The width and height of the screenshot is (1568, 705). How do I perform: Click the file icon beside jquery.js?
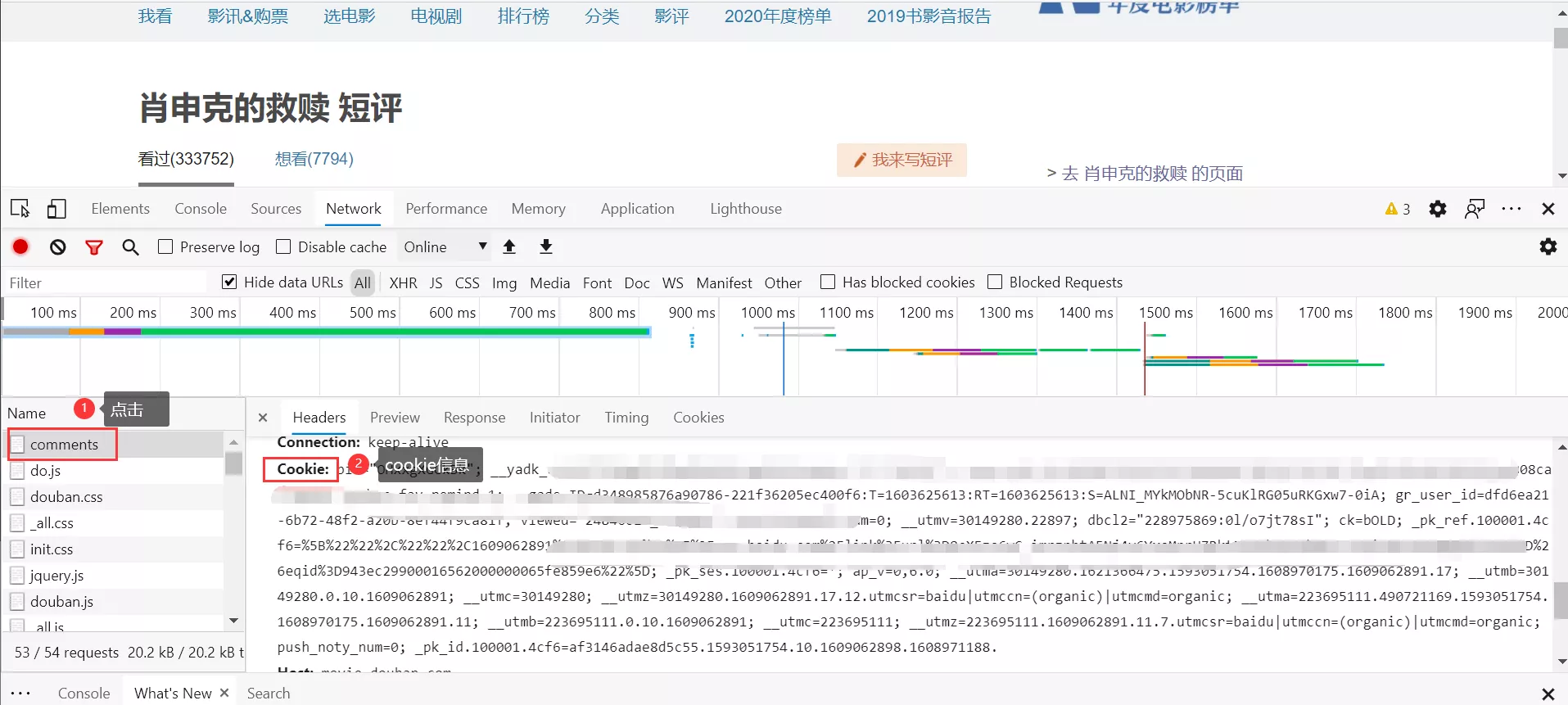17,576
